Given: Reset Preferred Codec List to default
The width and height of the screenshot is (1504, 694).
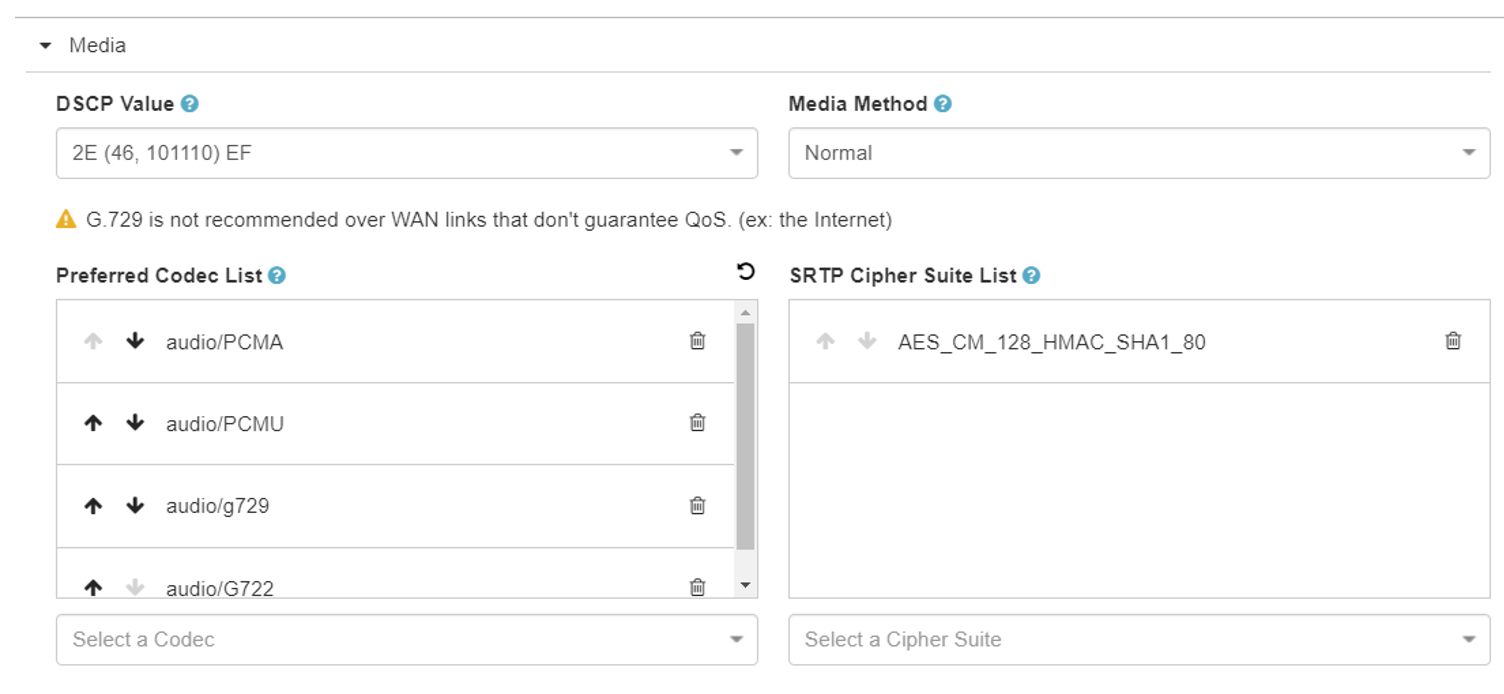Looking at the screenshot, I should pyautogui.click(x=745, y=272).
